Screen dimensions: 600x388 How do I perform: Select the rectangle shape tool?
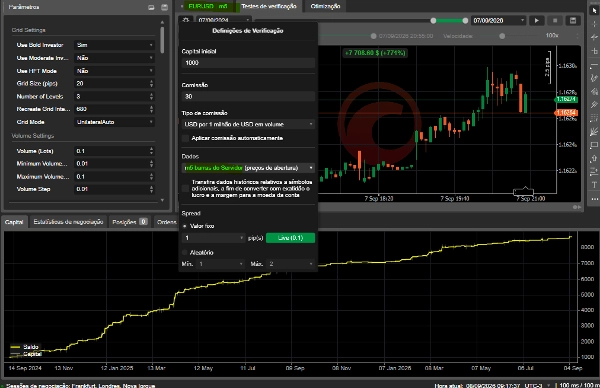point(594,145)
